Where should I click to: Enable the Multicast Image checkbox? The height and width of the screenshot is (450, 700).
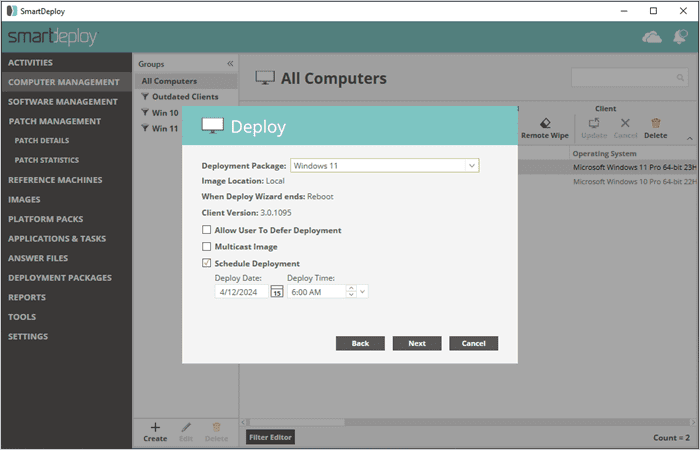[x=206, y=246]
